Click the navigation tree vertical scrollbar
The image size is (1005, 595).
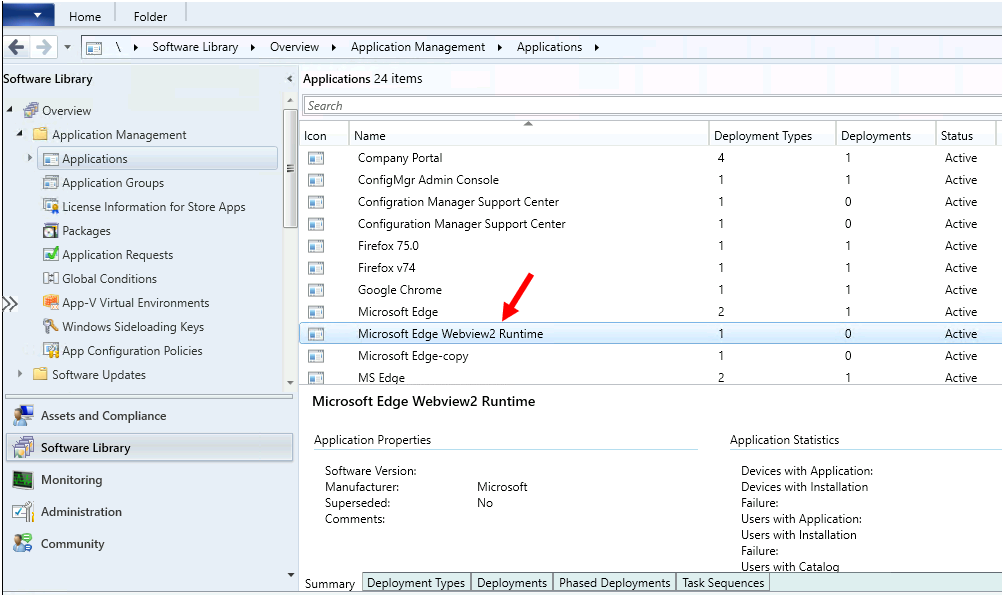[290, 168]
